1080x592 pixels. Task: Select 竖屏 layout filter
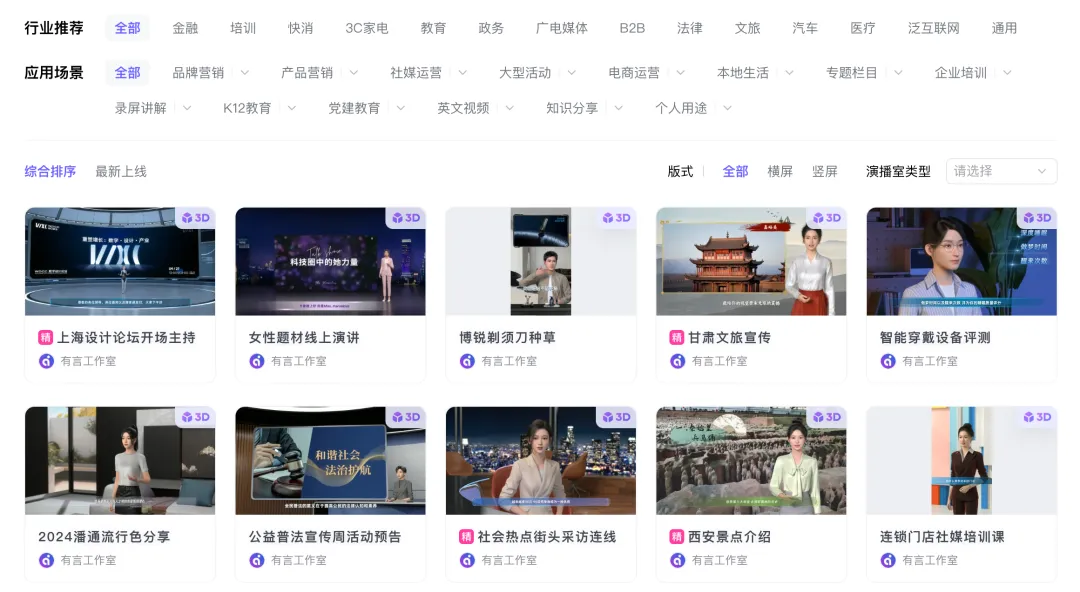click(x=825, y=171)
